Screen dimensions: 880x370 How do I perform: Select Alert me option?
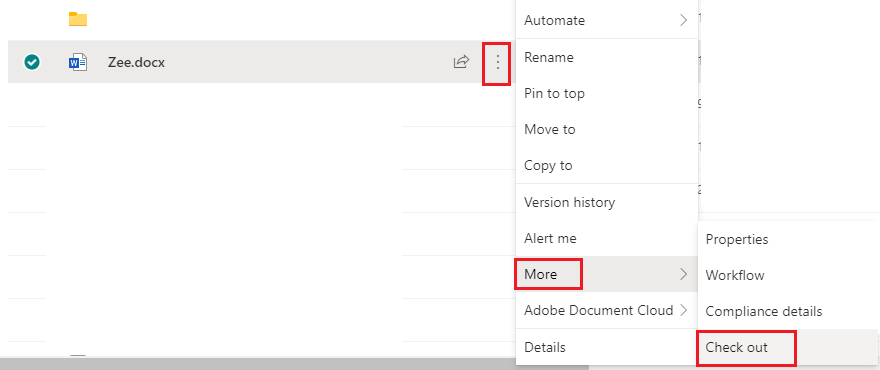607,238
